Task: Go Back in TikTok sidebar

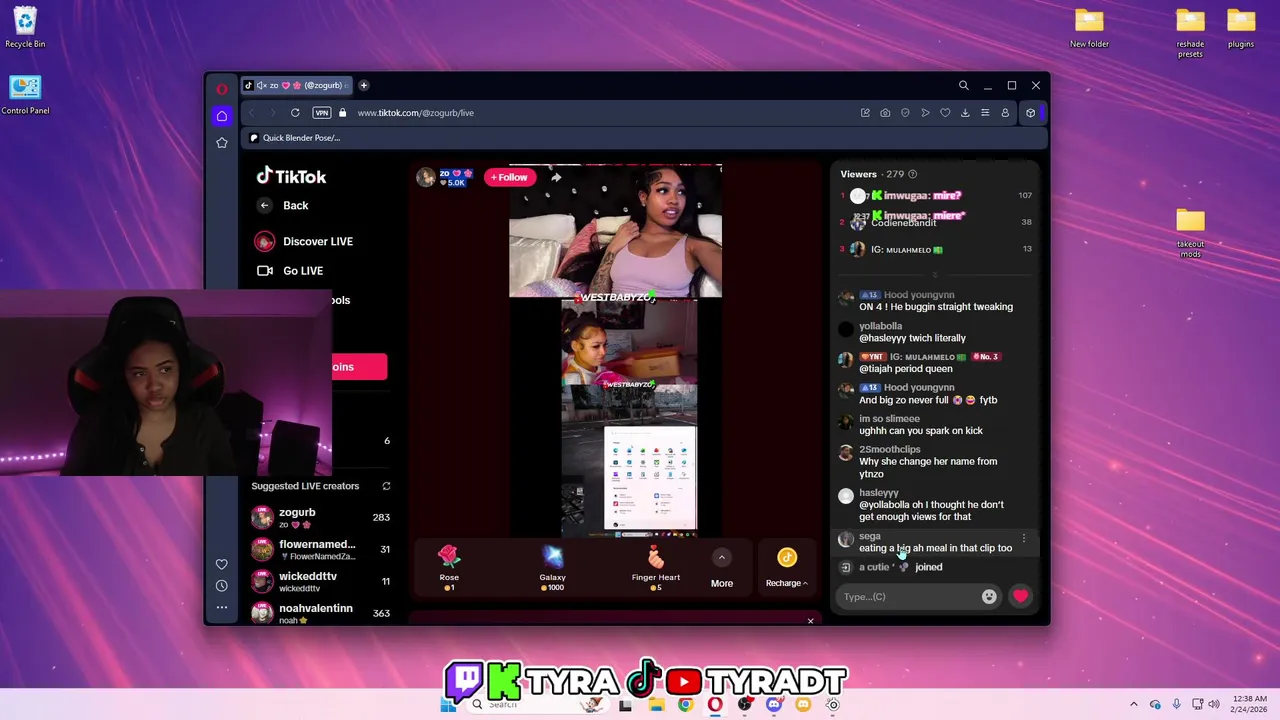Action: tap(284, 205)
